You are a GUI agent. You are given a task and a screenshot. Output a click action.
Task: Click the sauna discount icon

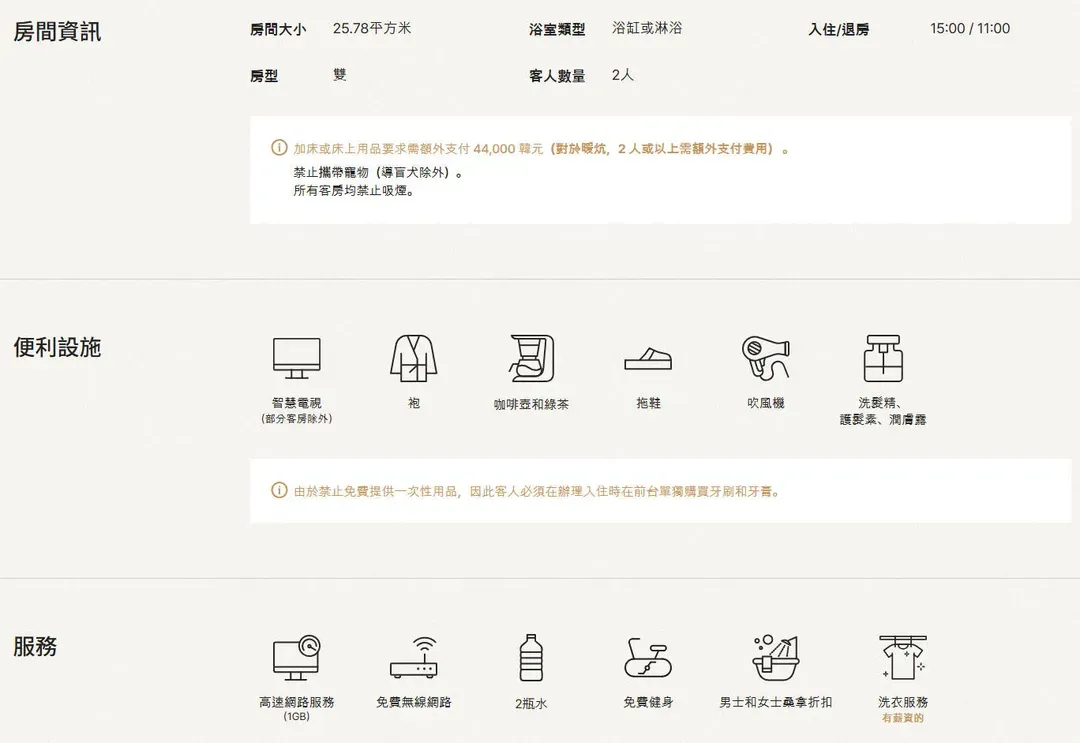[x=775, y=657]
